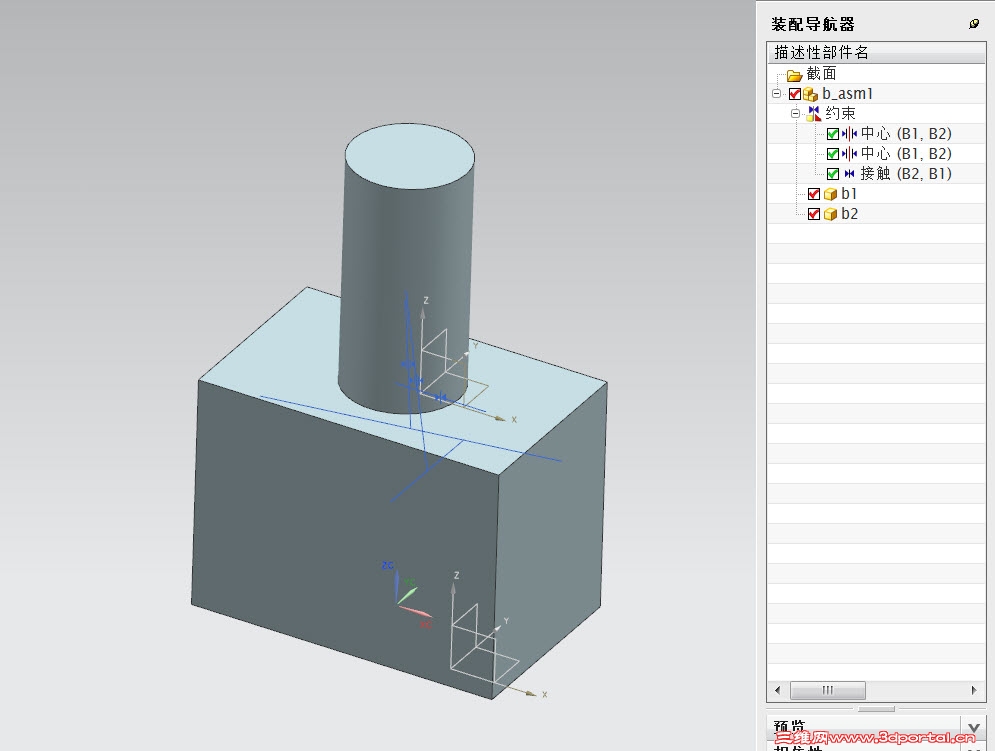
Task: Click the b1 component cube icon
Action: tap(830, 194)
